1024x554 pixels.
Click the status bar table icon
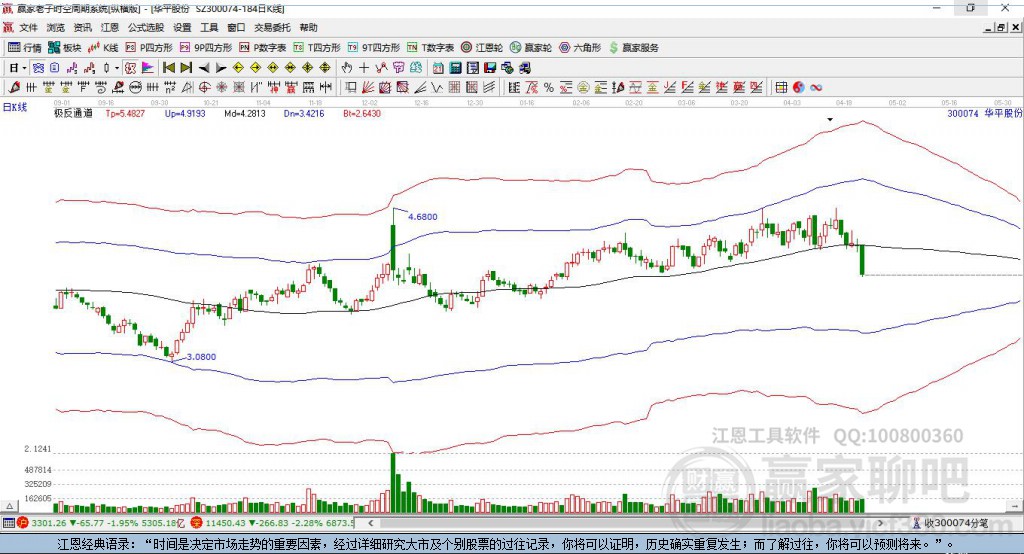tap(8, 523)
